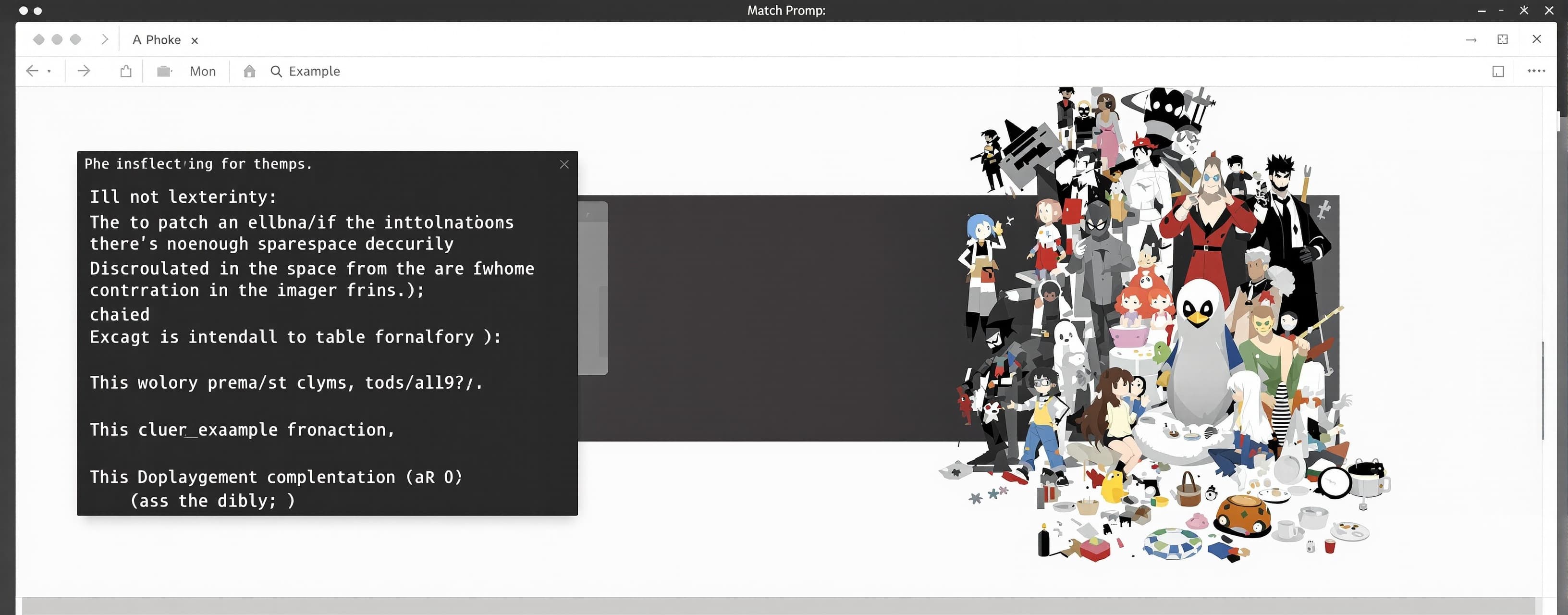1568x615 pixels.
Task: Click the home icon
Action: (x=250, y=71)
